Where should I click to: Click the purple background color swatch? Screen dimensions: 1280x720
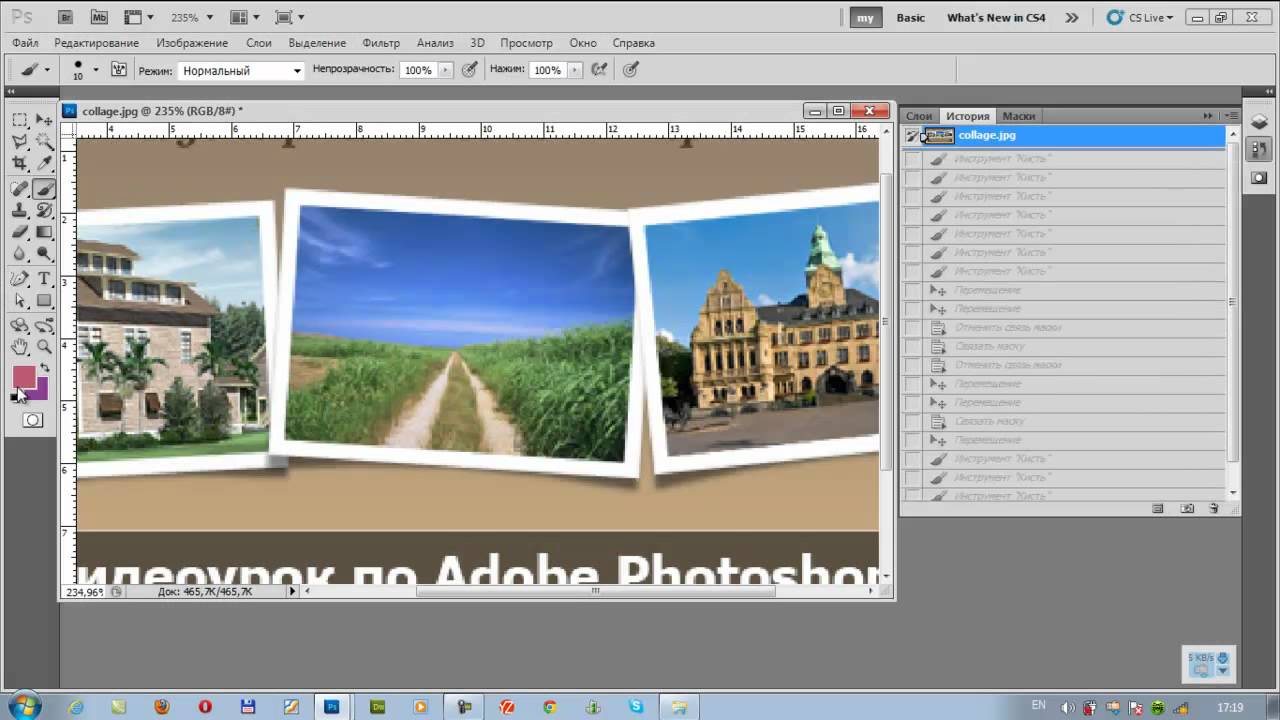(41, 393)
